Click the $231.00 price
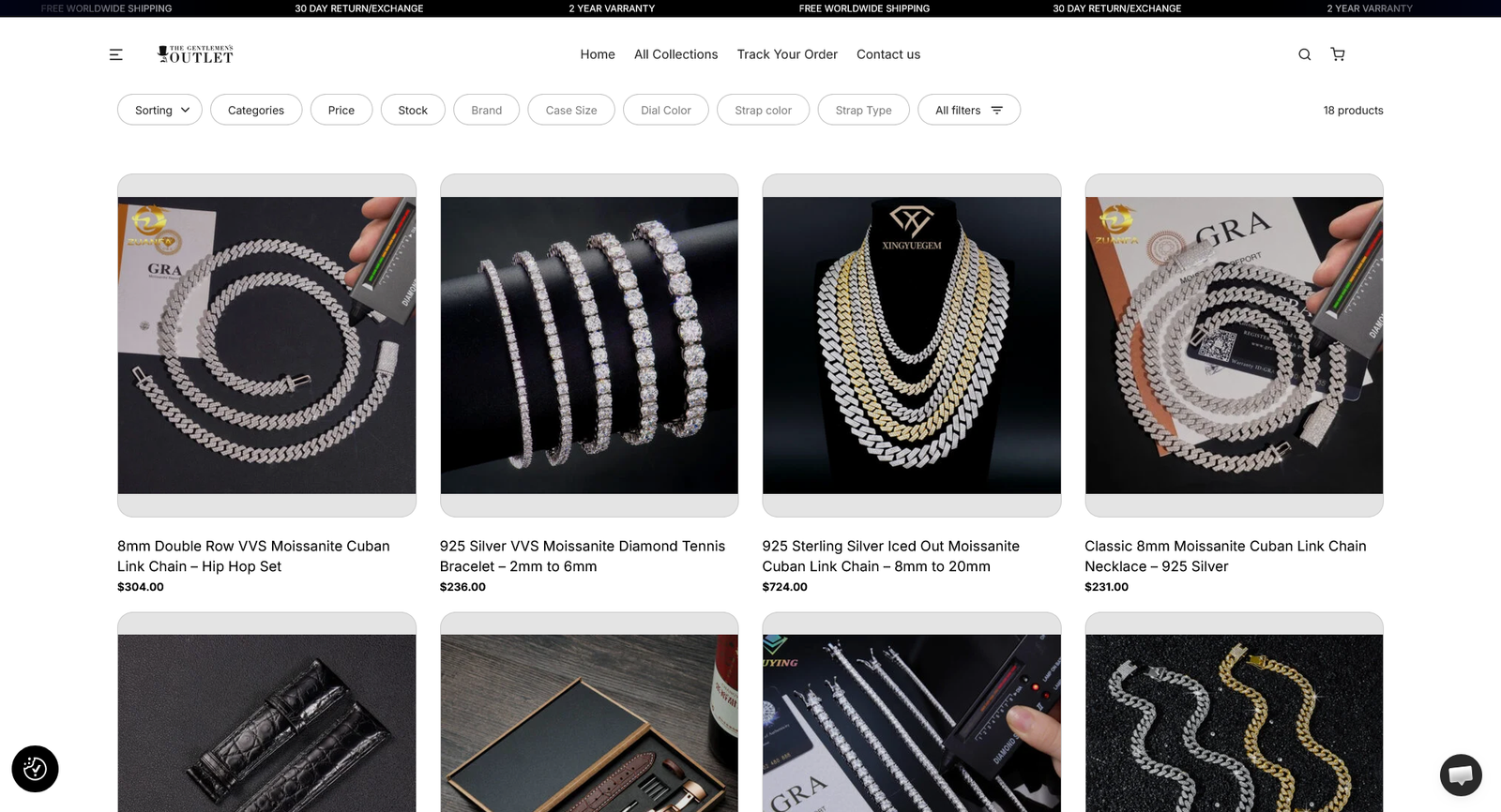Viewport: 1501px width, 812px height. pyautogui.click(x=1107, y=587)
